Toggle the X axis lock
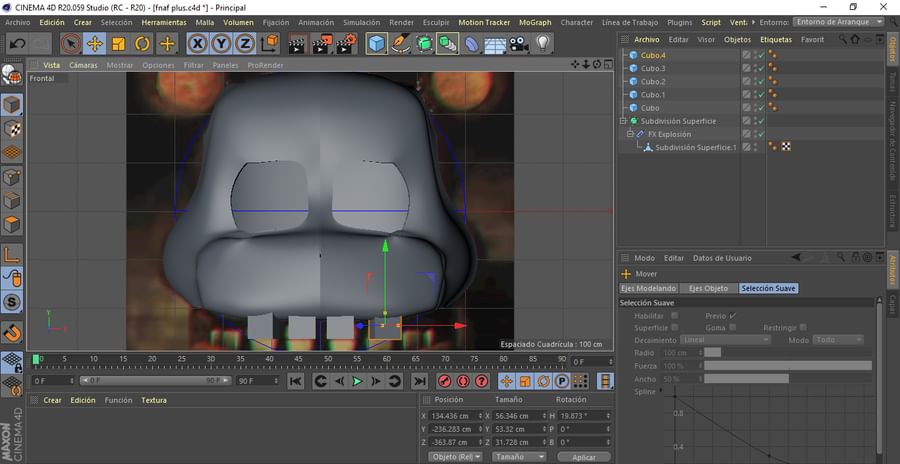This screenshot has width=900, height=464. click(197, 43)
